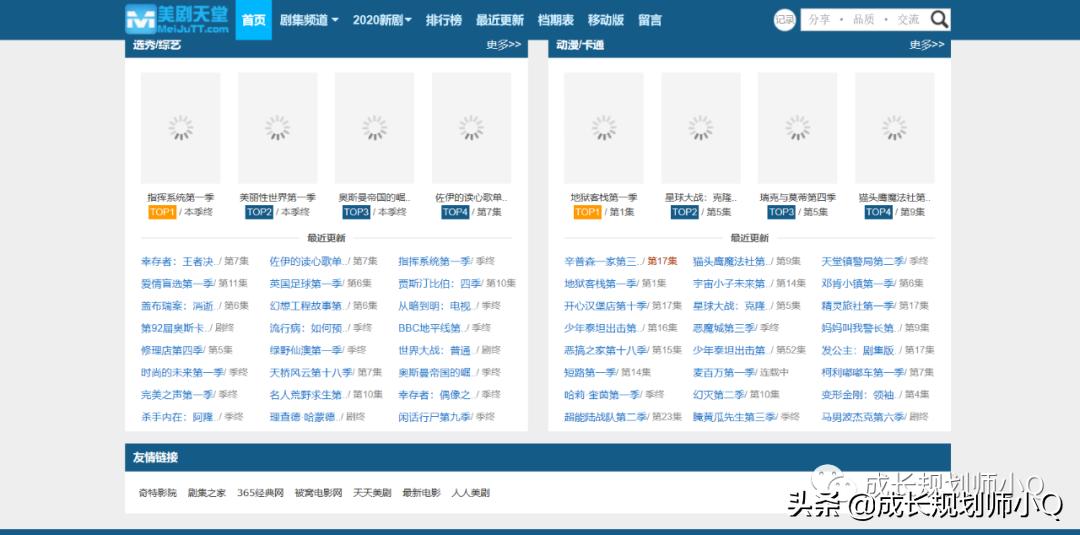Open the 爱情盲选第一季 link
1080x535 pixels.
(x=177, y=284)
